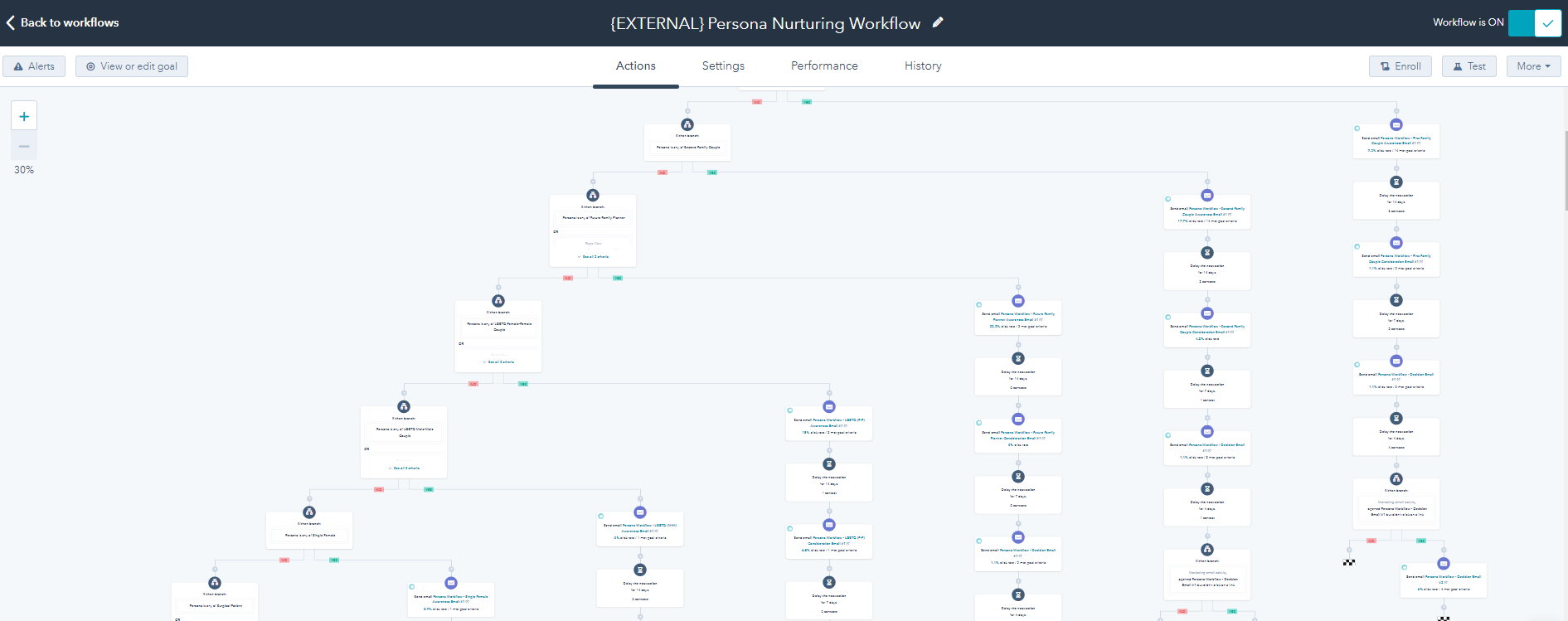Click the Enroll button
Image resolution: width=1568 pixels, height=621 pixels.
(1400, 66)
